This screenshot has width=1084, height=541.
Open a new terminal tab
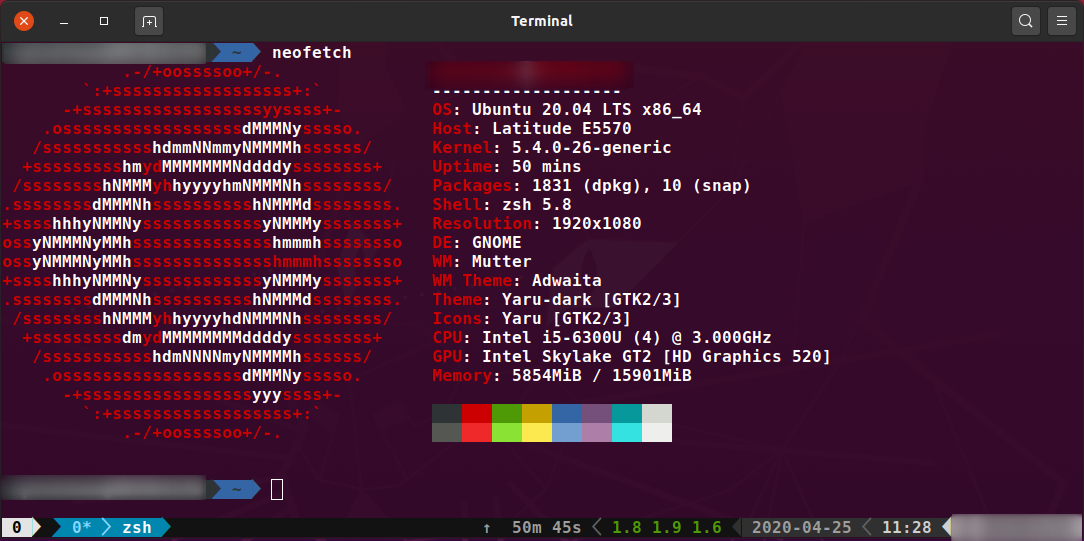point(148,21)
